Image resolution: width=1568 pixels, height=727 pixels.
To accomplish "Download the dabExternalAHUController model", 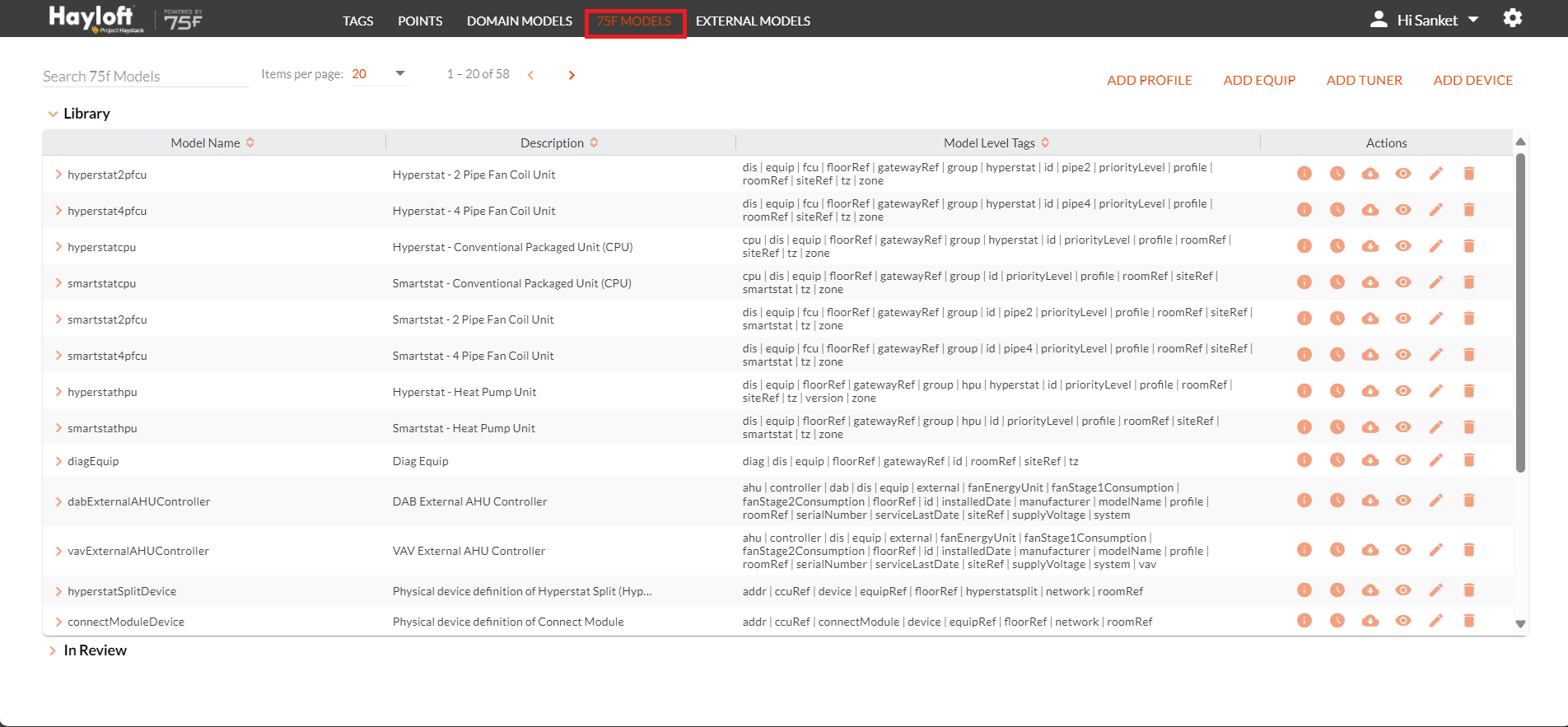I will [x=1370, y=501].
